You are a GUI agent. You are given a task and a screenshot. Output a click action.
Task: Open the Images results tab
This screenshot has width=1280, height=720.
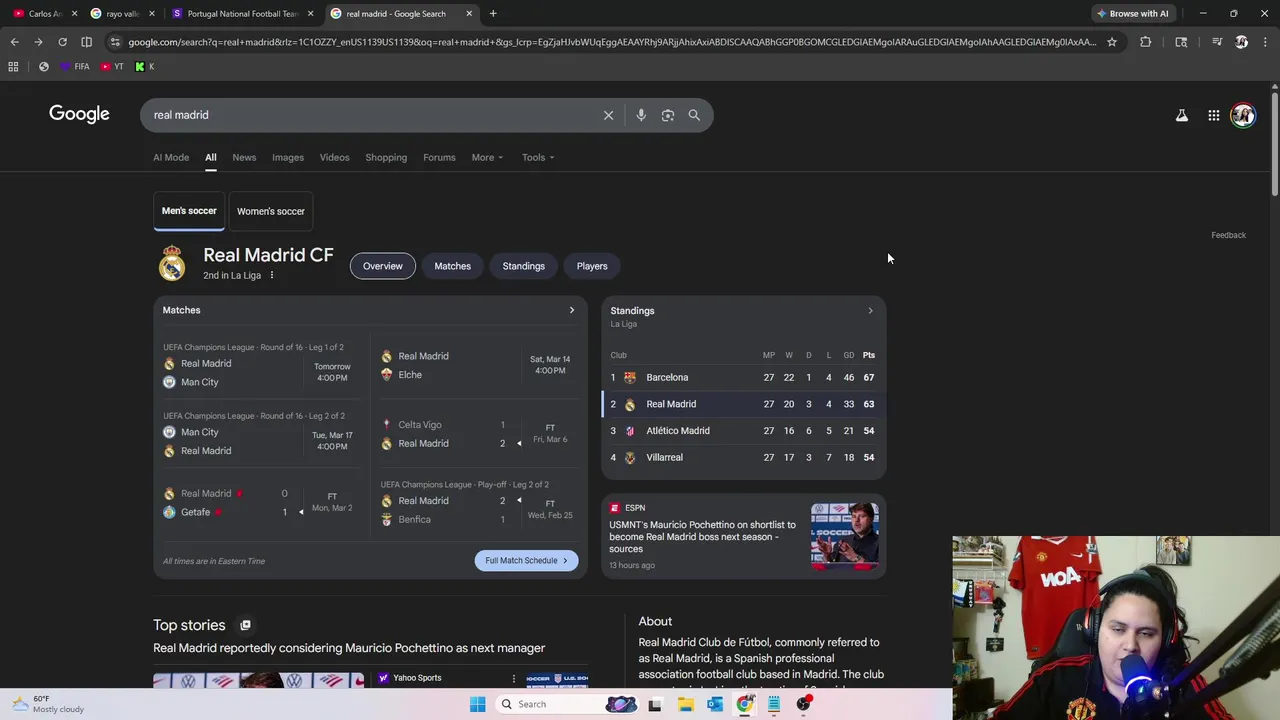[x=288, y=157]
